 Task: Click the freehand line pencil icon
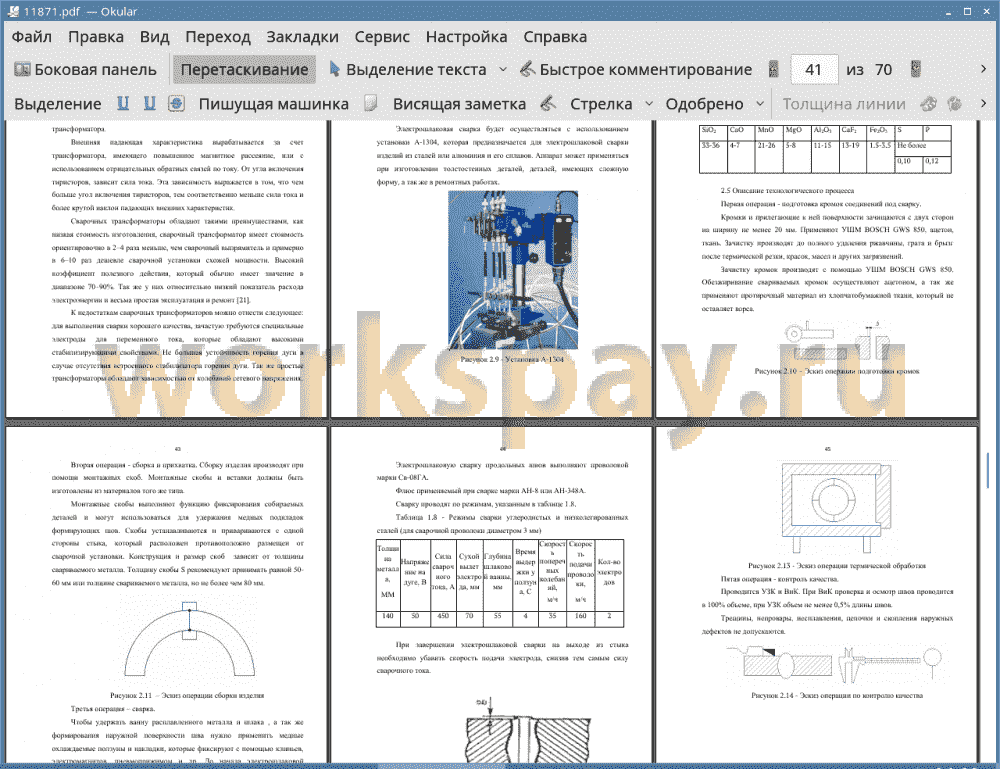(548, 103)
